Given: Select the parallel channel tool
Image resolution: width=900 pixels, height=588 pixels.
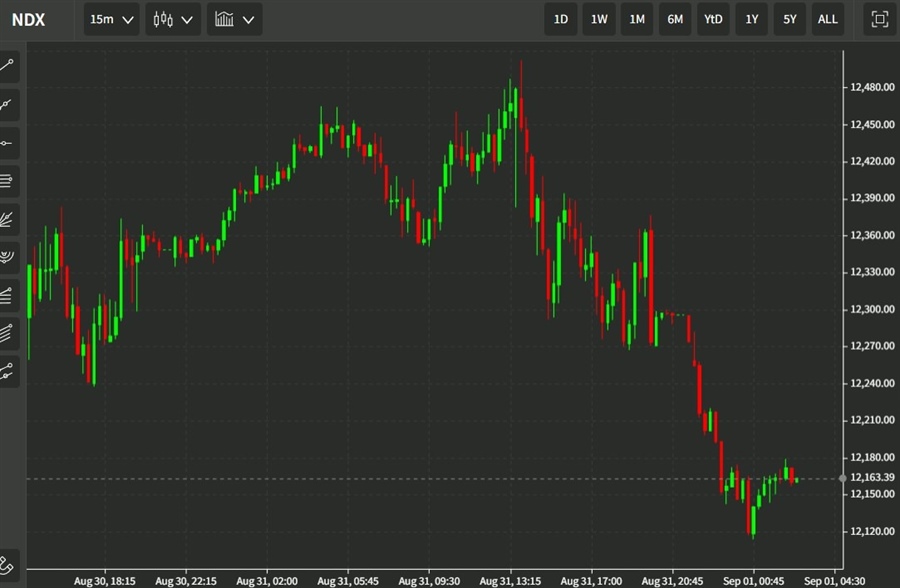Looking at the screenshot, I should tap(7, 334).
